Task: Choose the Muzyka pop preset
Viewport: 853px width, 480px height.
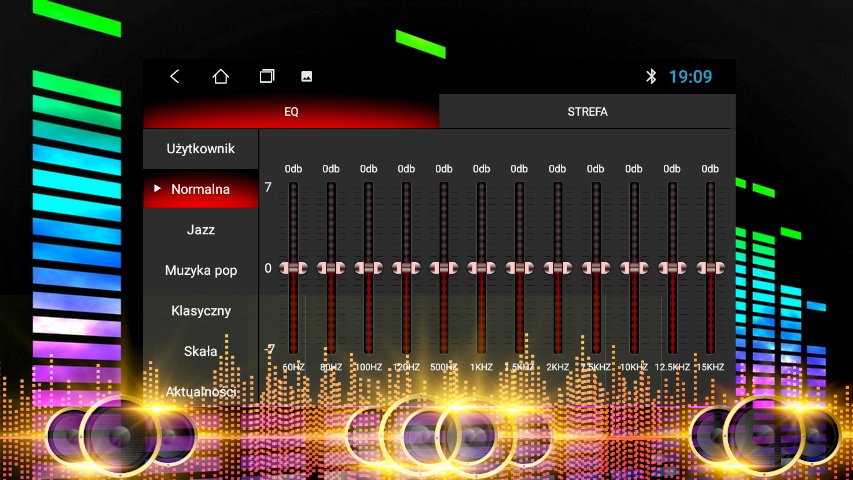Action: point(200,270)
